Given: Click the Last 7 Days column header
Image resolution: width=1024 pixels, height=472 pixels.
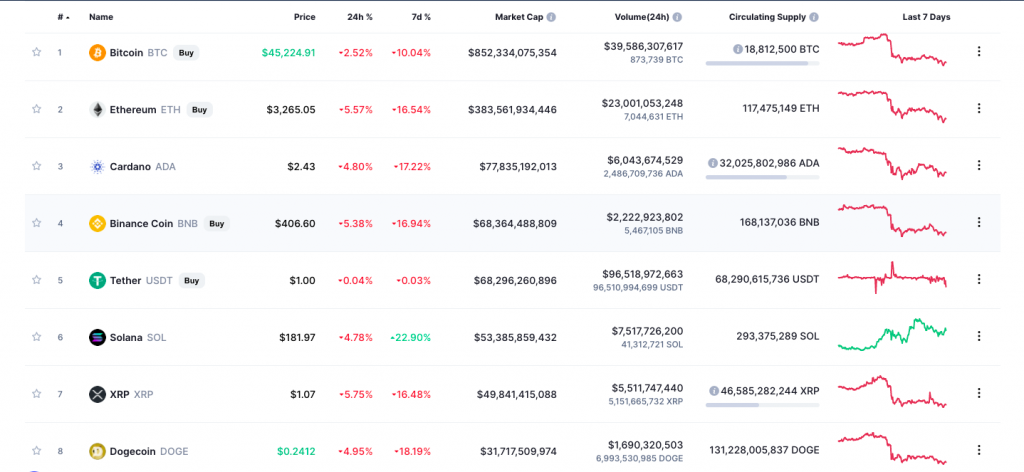Looking at the screenshot, I should point(926,17).
